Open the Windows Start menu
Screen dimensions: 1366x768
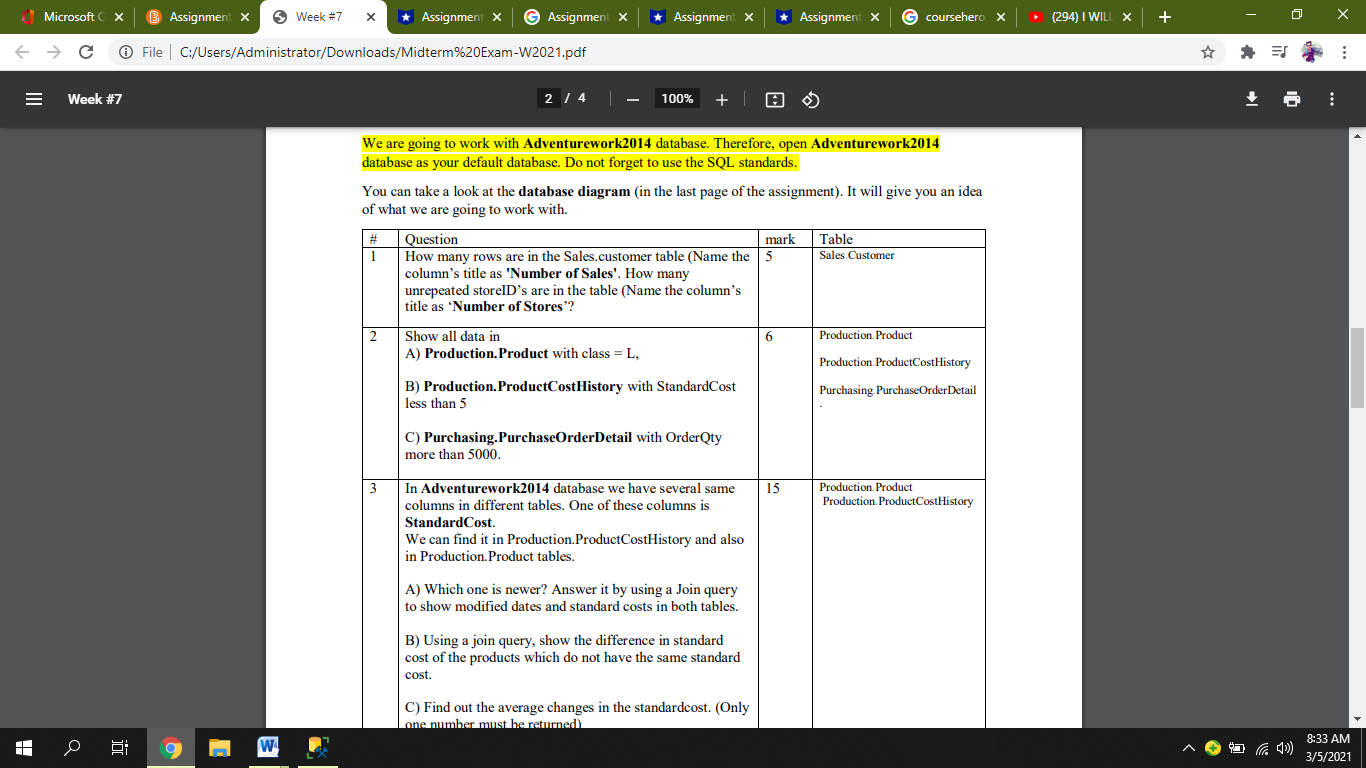[24, 747]
